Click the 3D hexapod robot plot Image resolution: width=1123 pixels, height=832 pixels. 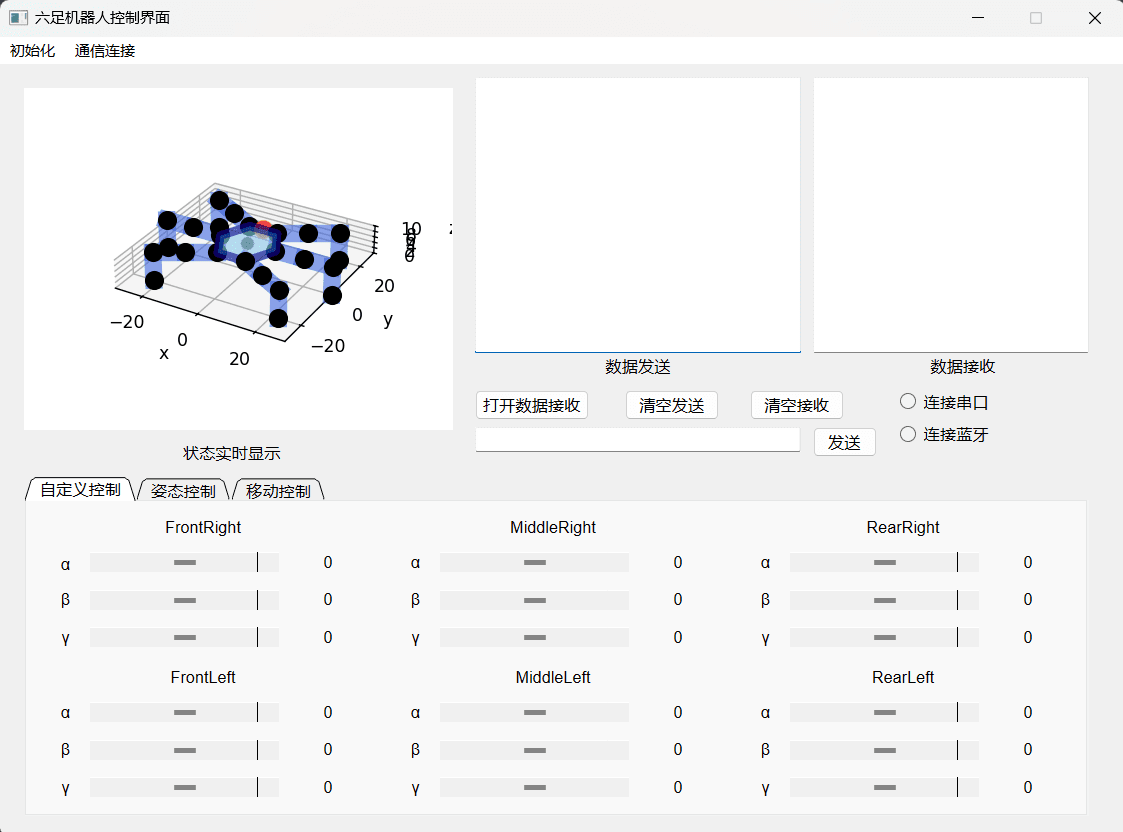238,259
